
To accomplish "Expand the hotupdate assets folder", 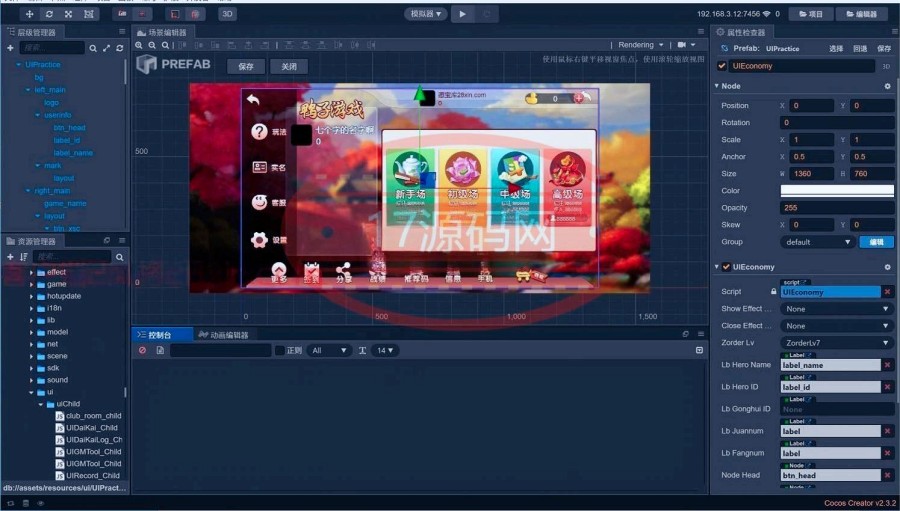I will pos(32,297).
